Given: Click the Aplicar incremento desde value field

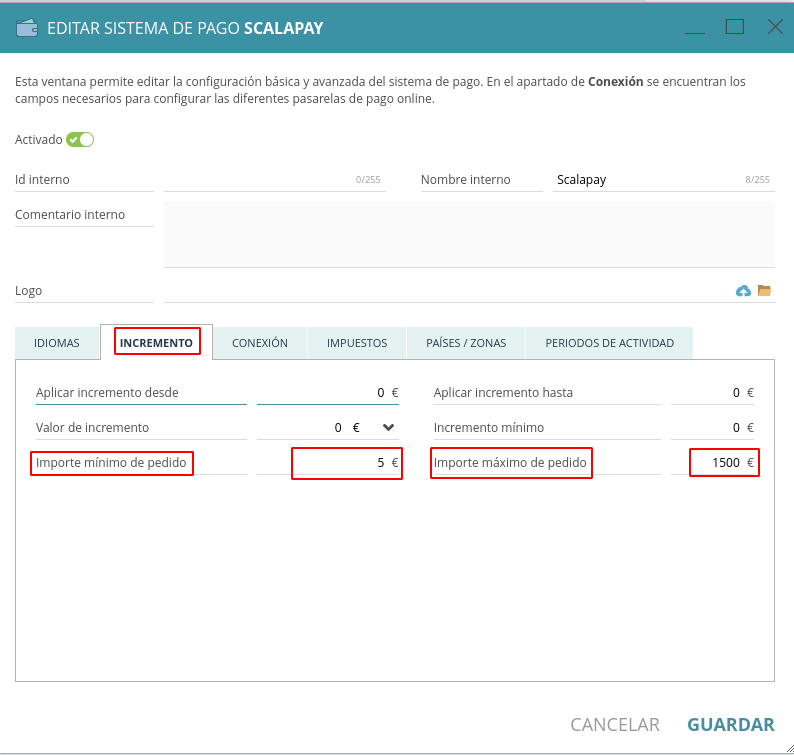Looking at the screenshot, I should [x=328, y=392].
